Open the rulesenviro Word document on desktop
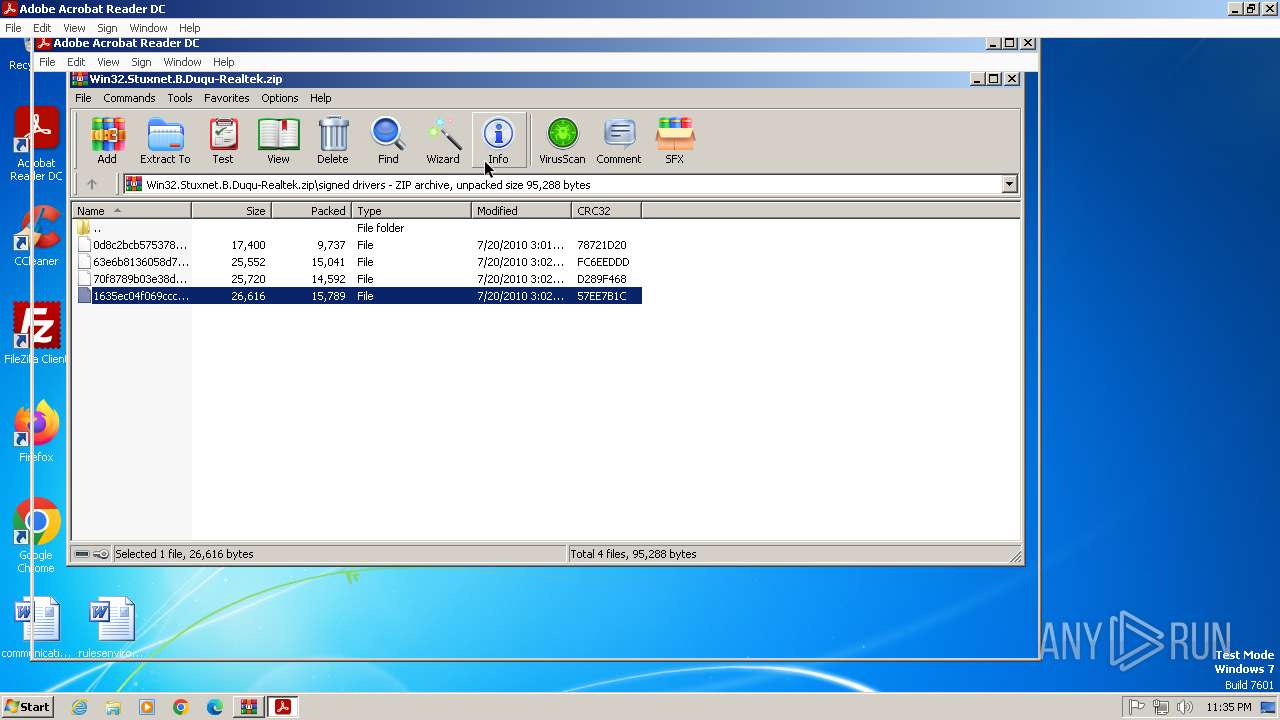This screenshot has height=720, width=1280. pos(111,628)
